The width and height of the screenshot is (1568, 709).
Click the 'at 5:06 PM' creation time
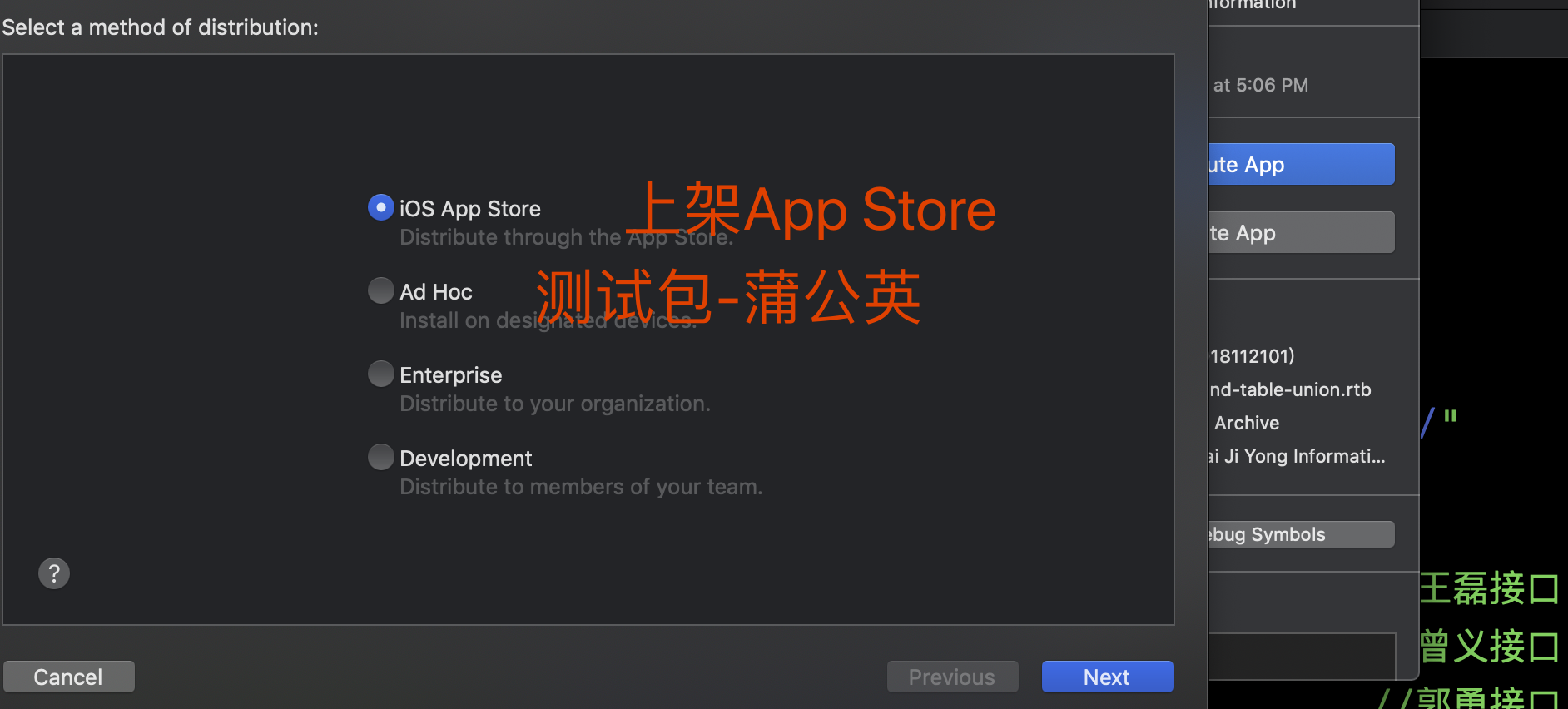click(x=1261, y=85)
